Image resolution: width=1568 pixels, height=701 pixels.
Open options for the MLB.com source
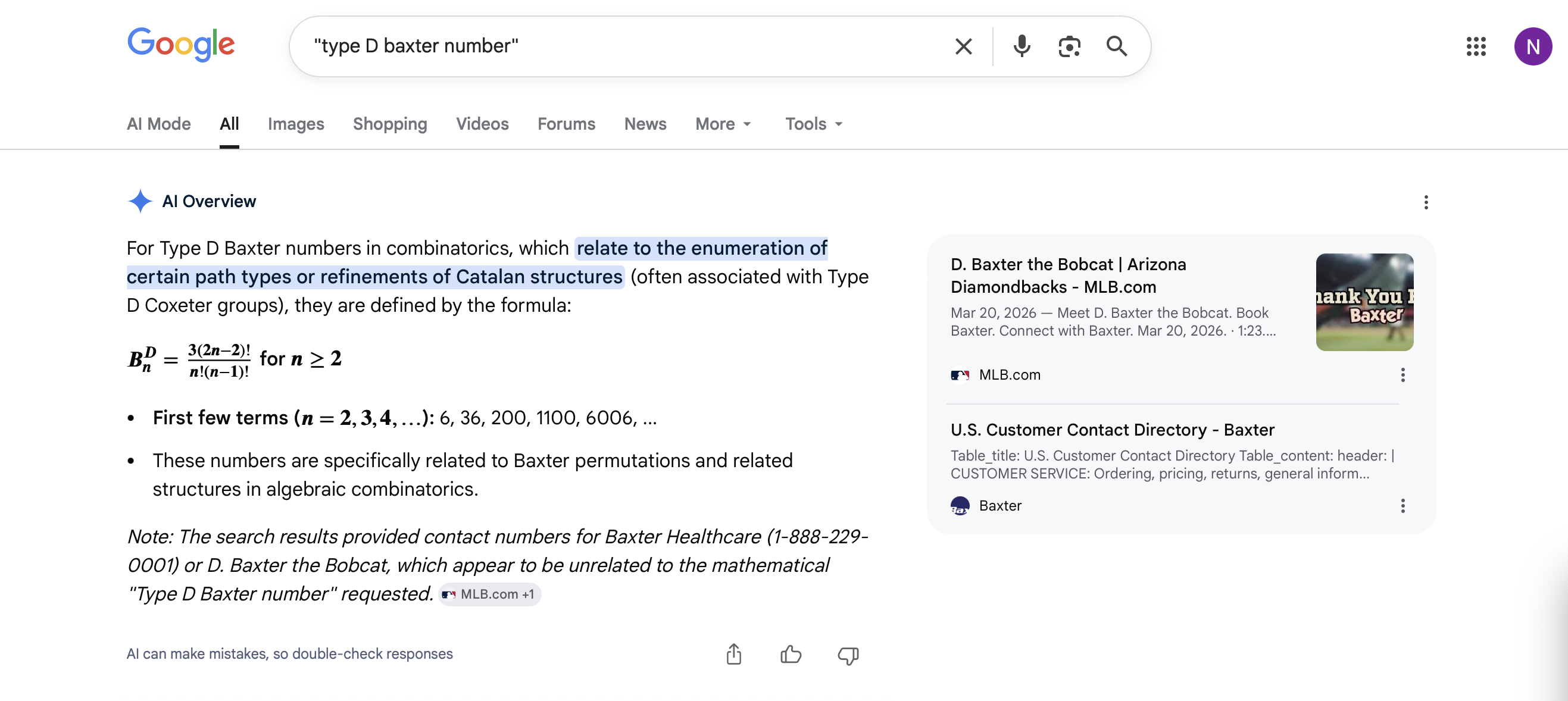[x=1403, y=375]
